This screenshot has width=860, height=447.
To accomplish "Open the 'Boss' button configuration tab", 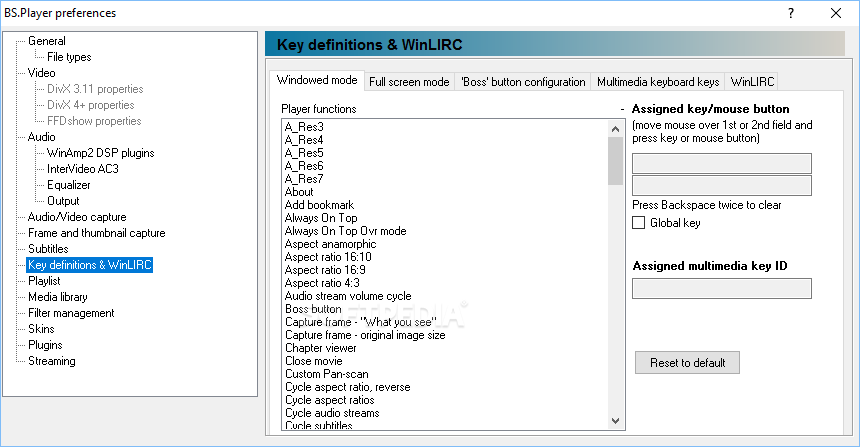I will click(x=523, y=82).
